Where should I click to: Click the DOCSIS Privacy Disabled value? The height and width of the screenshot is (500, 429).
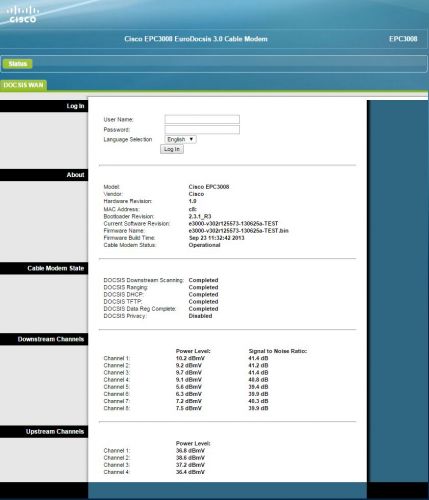coord(200,316)
